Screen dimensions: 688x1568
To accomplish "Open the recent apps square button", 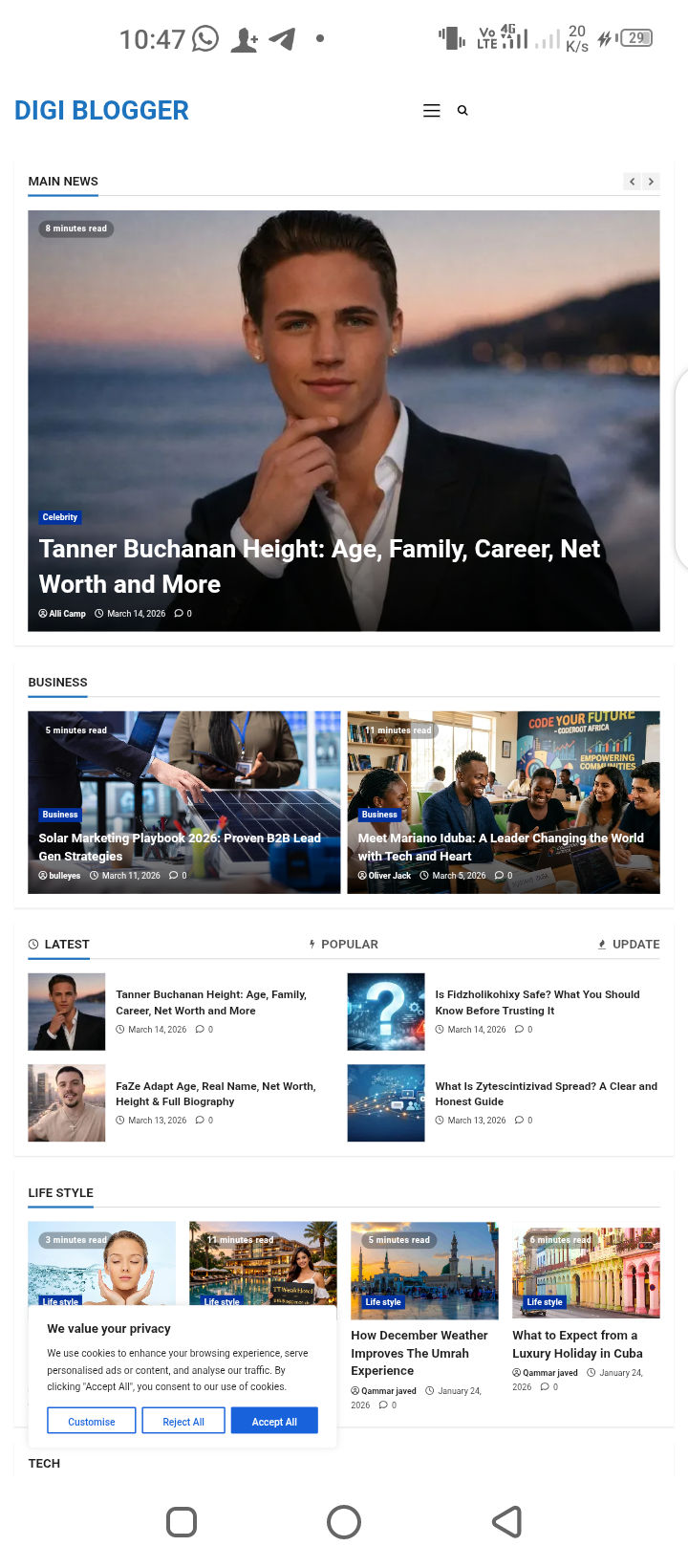I will coord(182,1521).
